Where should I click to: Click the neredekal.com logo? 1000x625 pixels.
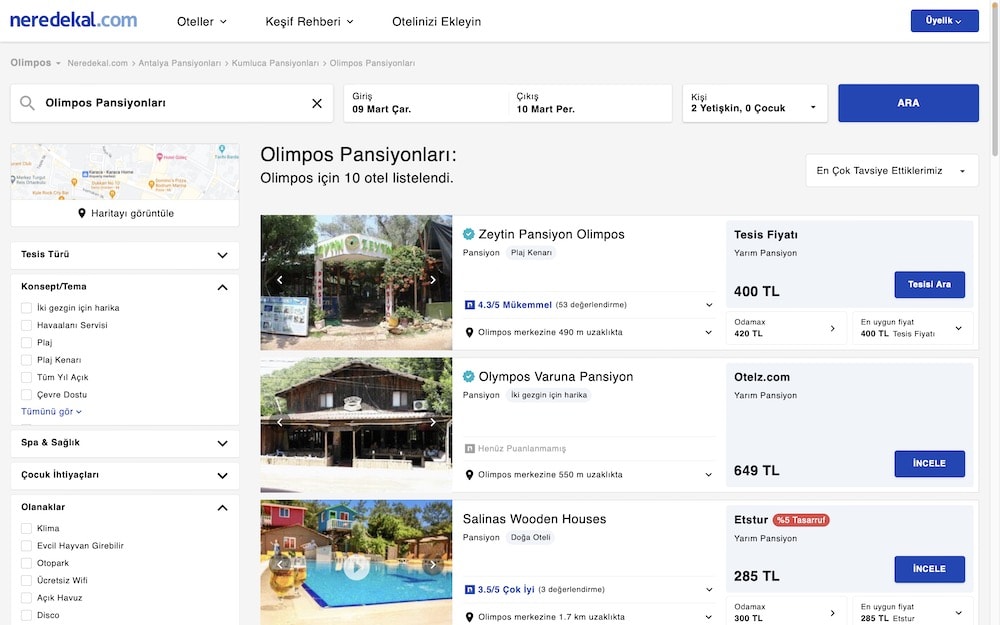(x=73, y=20)
